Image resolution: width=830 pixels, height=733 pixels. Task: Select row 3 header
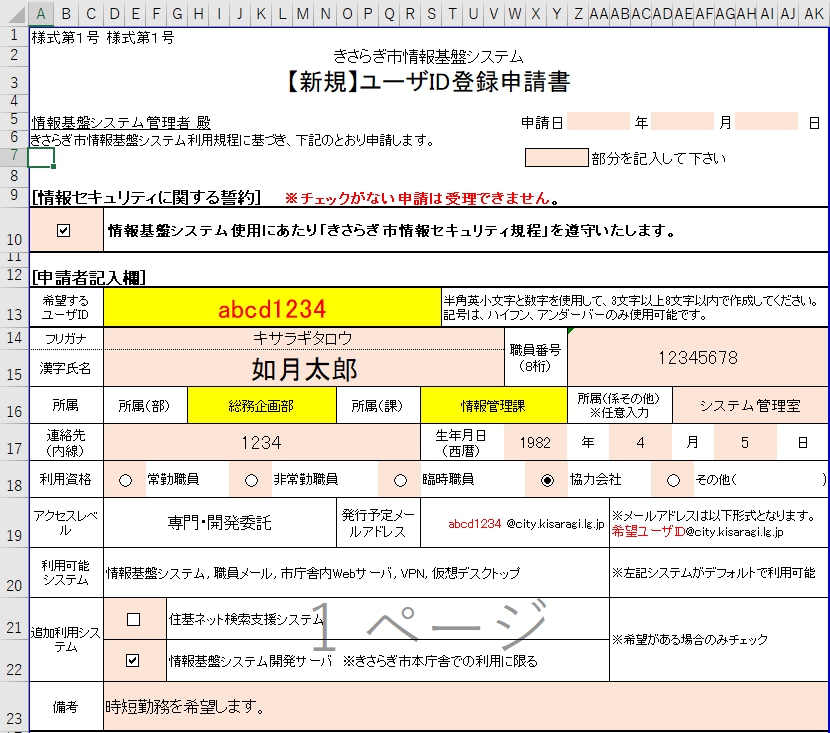(14, 82)
